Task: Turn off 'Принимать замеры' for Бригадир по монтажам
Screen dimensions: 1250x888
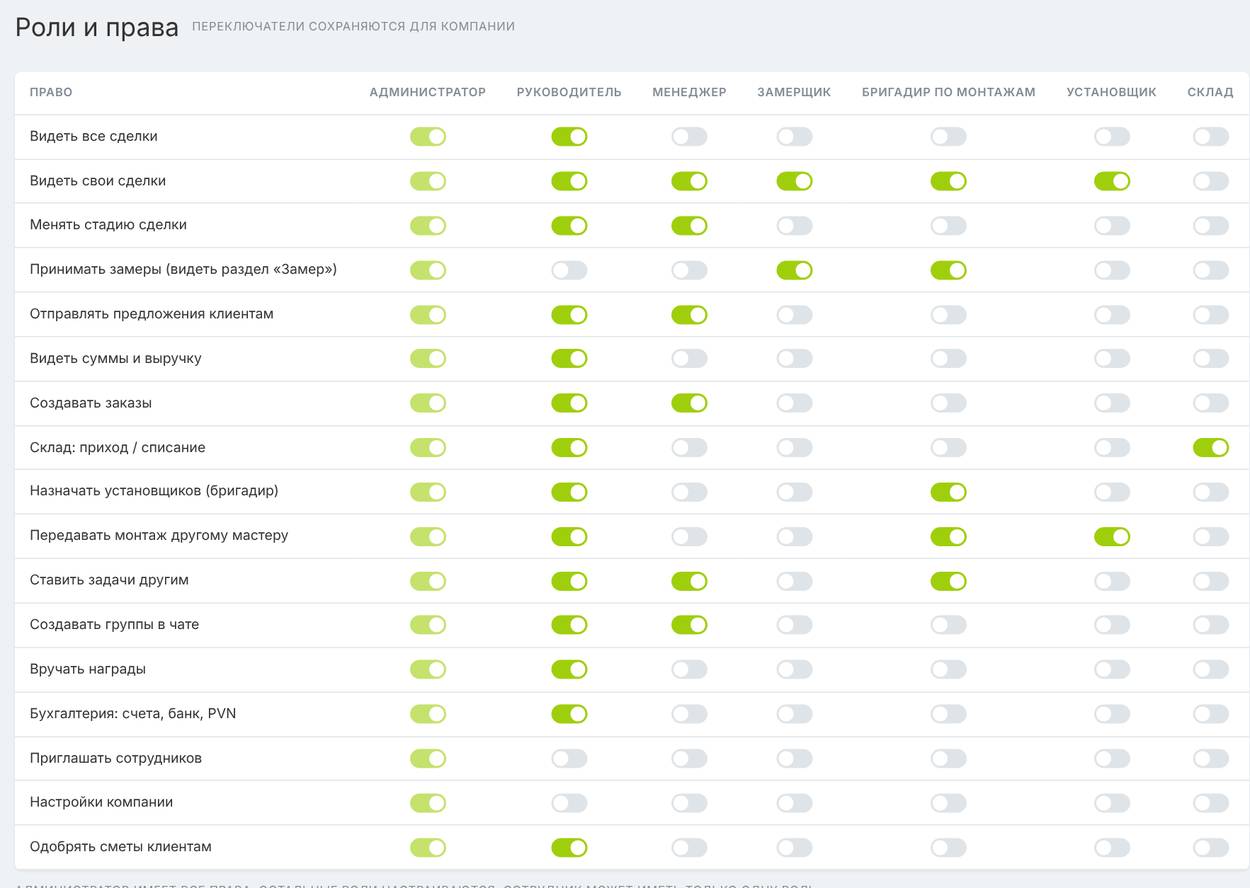Action: tap(948, 270)
